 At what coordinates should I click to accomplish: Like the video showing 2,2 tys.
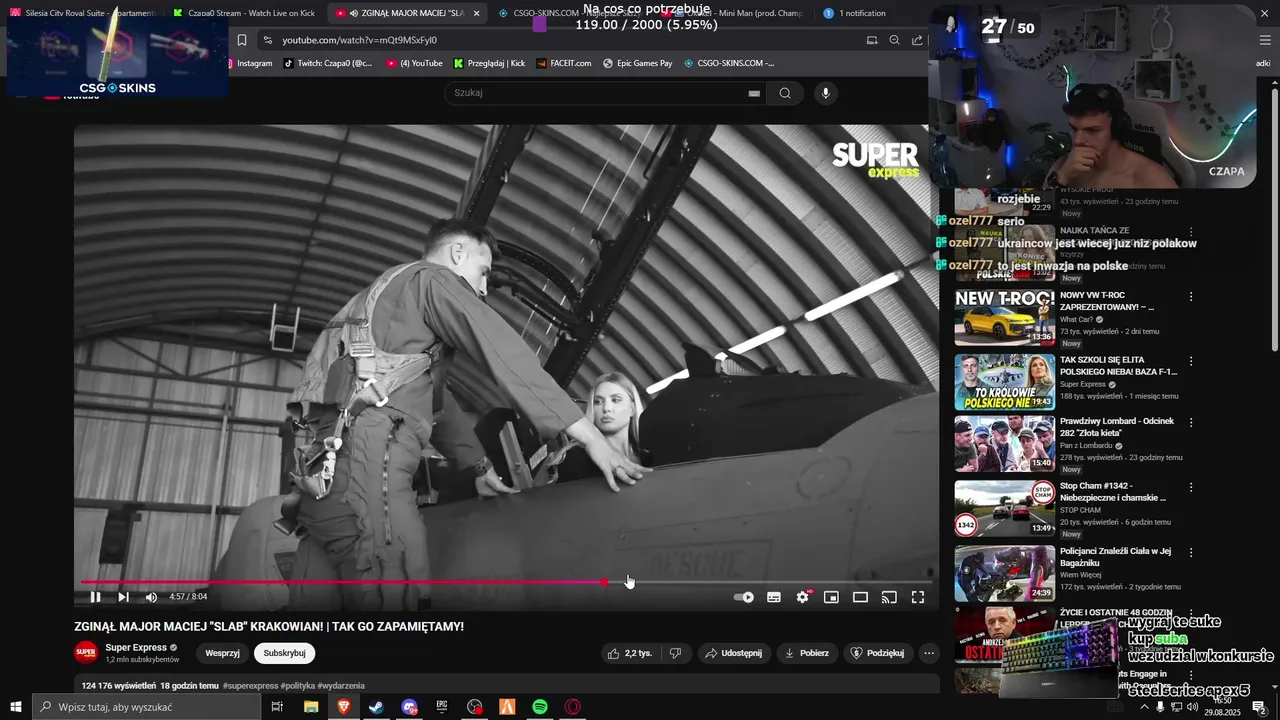pyautogui.click(x=629, y=653)
